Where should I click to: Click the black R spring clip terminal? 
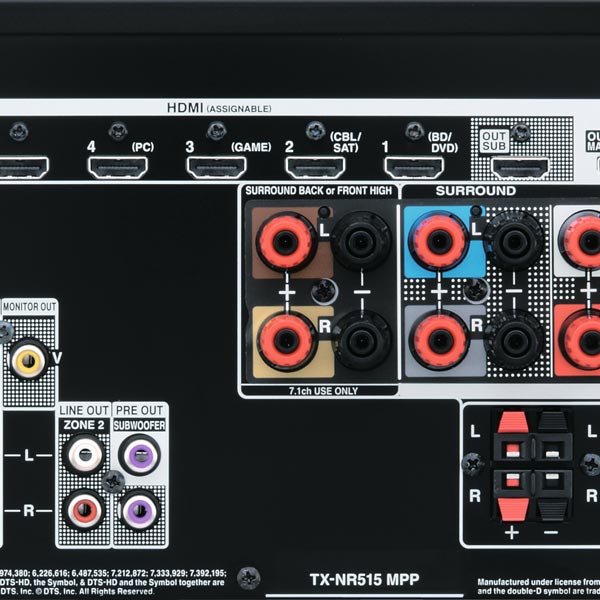(553, 494)
